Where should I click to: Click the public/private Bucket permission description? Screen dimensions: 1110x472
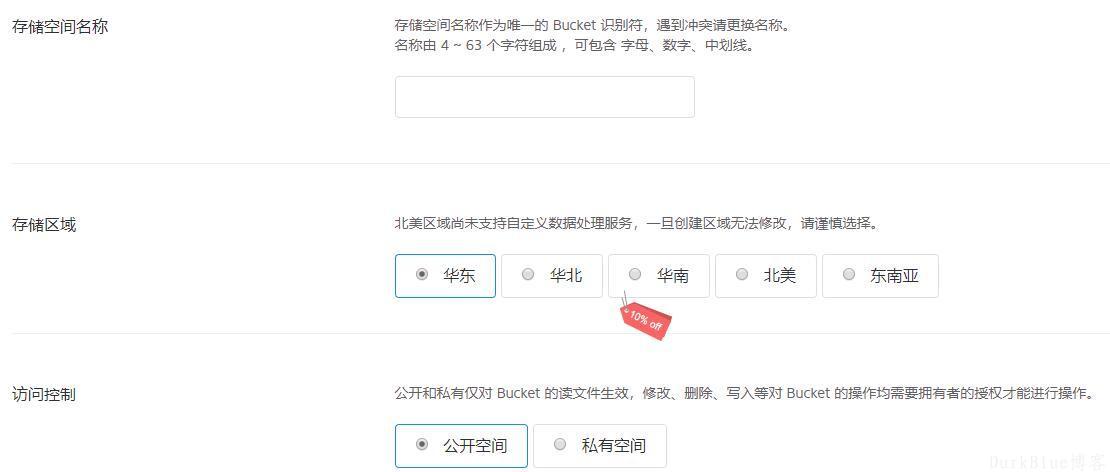pos(745,393)
